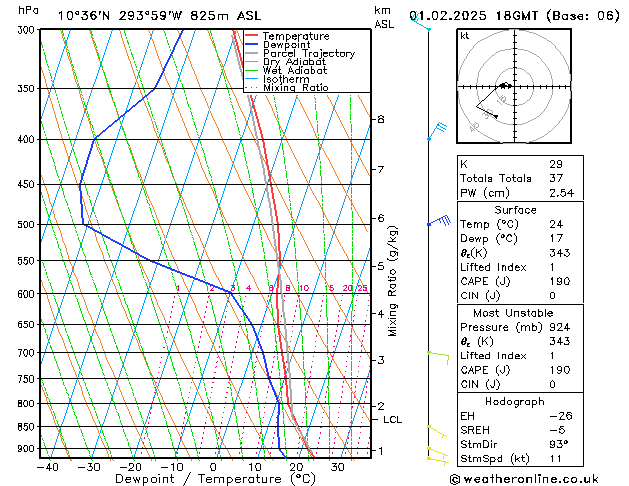Click the Dewpoint legend entry
The width and height of the screenshot is (629, 486).
click(278, 45)
